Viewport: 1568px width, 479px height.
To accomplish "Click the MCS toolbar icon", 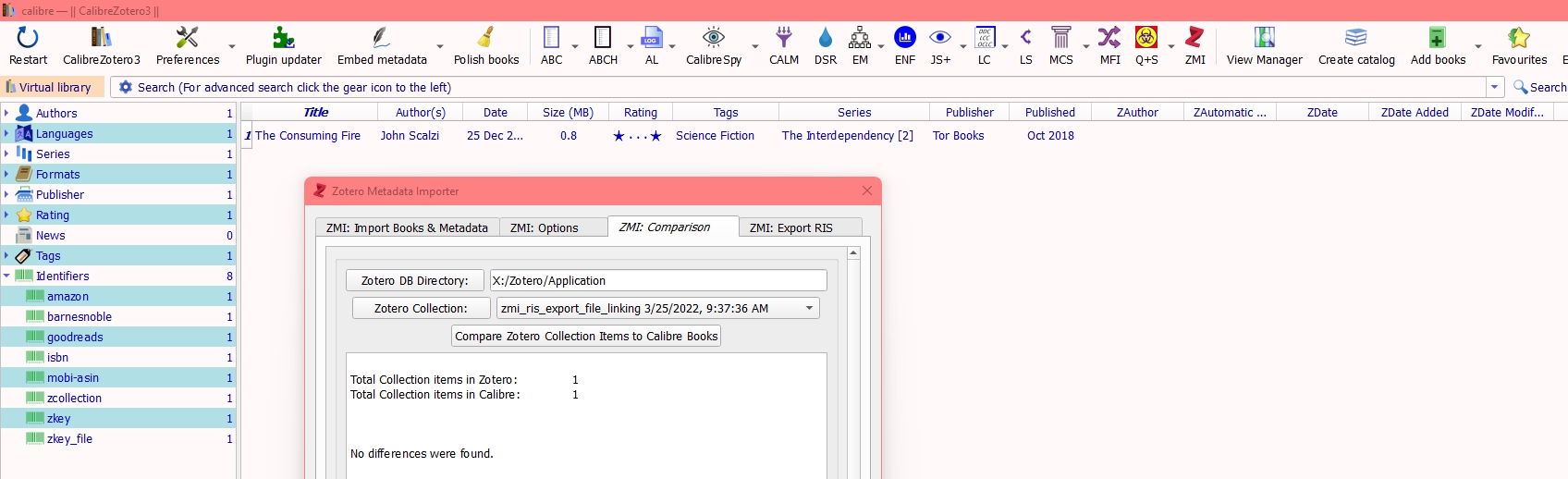I will [x=1061, y=38].
